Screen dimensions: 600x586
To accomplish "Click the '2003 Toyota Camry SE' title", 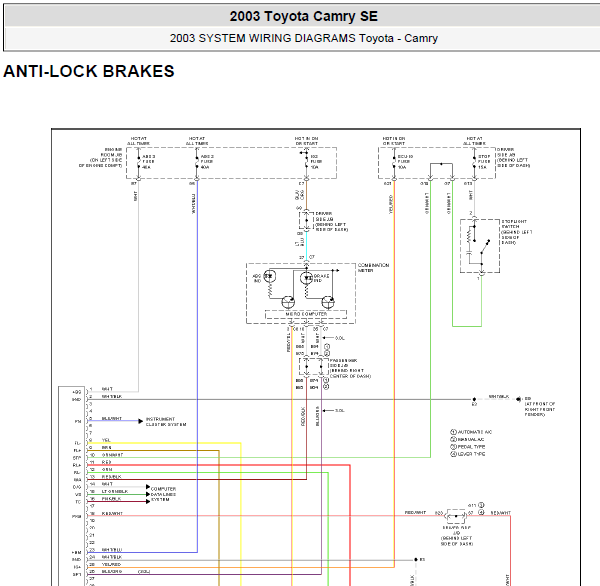I will [303, 16].
